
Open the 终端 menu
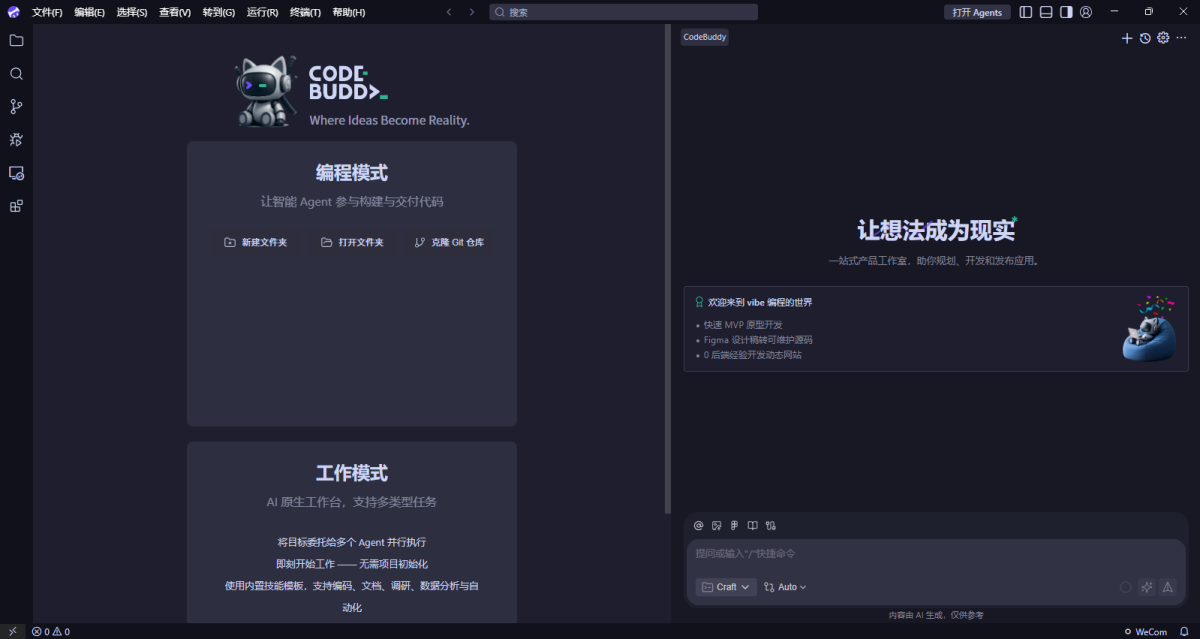click(305, 12)
